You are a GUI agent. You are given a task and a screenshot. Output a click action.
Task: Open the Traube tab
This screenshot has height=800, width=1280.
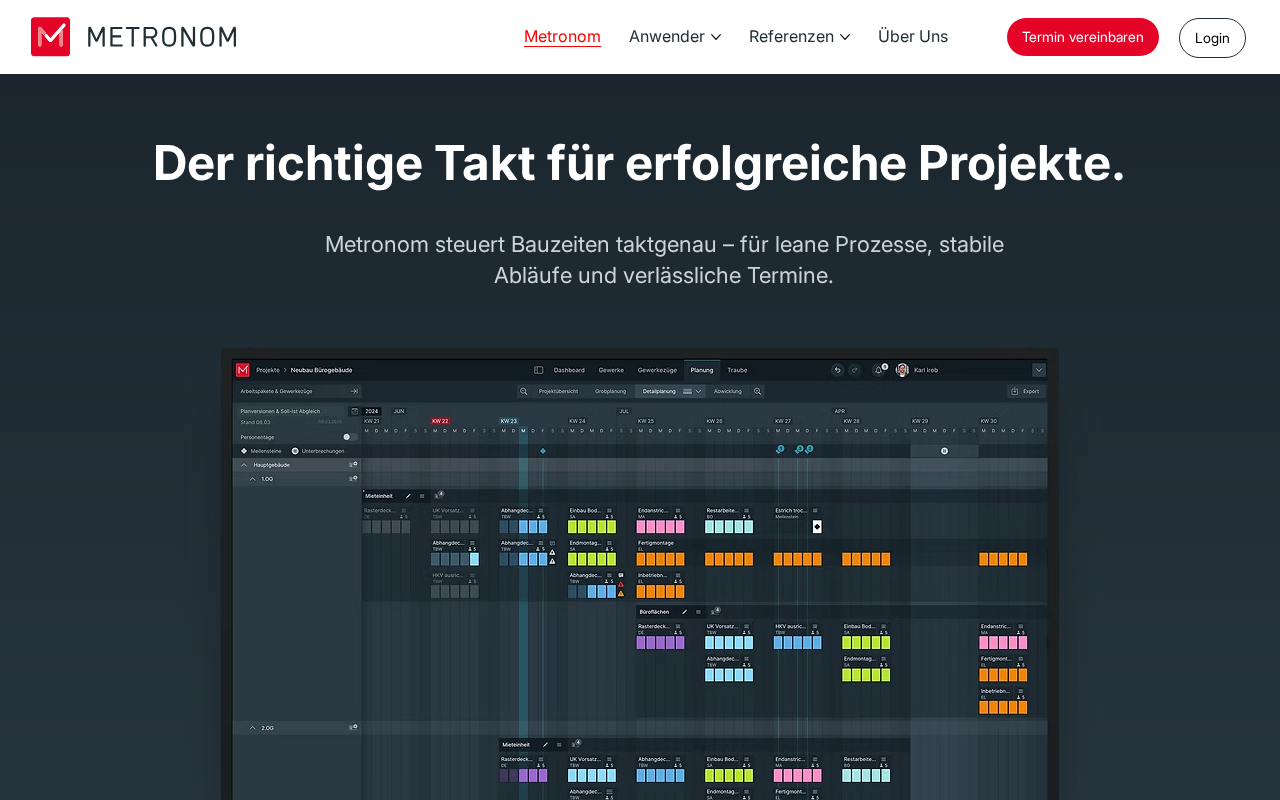pos(737,370)
